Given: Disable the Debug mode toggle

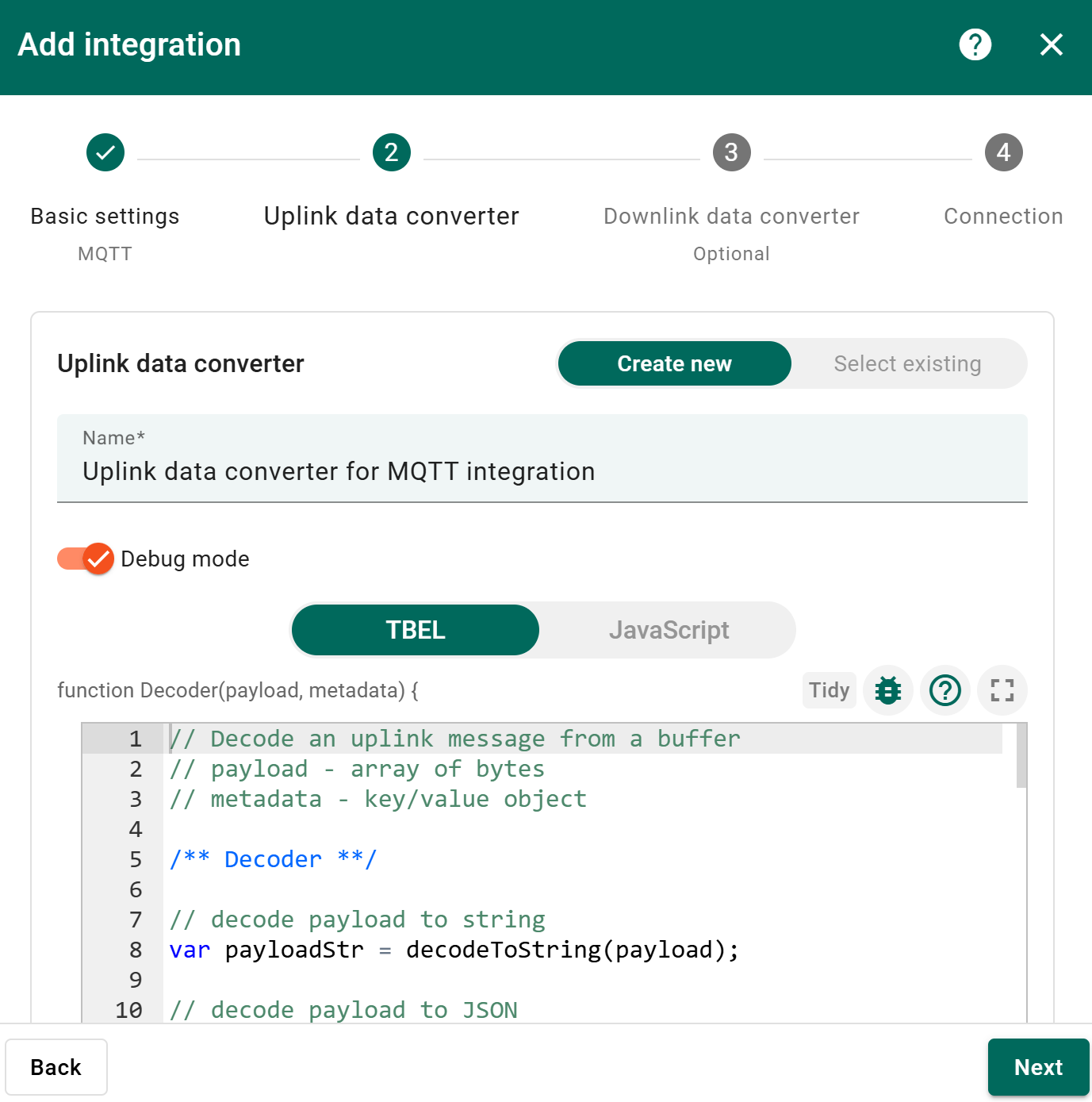Looking at the screenshot, I should point(86,559).
